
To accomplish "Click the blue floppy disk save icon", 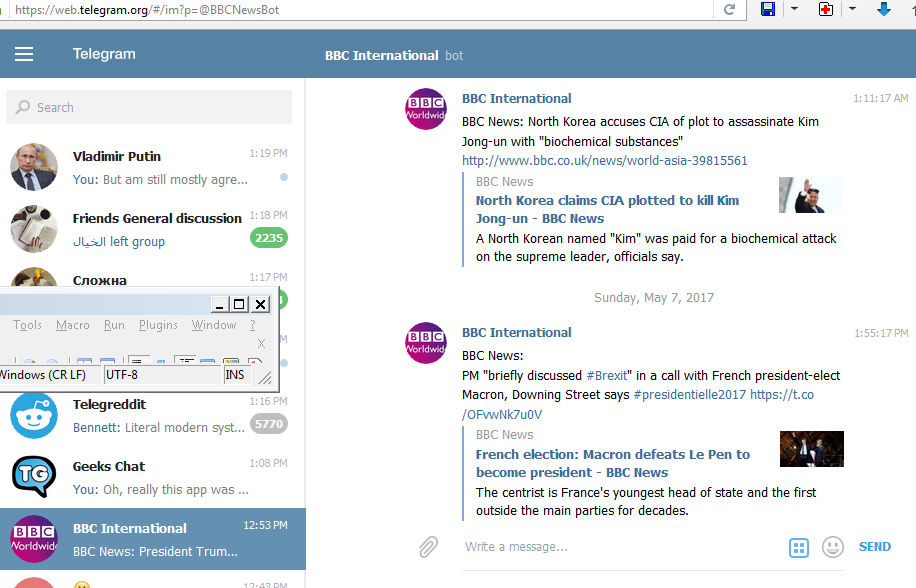I will pyautogui.click(x=768, y=9).
